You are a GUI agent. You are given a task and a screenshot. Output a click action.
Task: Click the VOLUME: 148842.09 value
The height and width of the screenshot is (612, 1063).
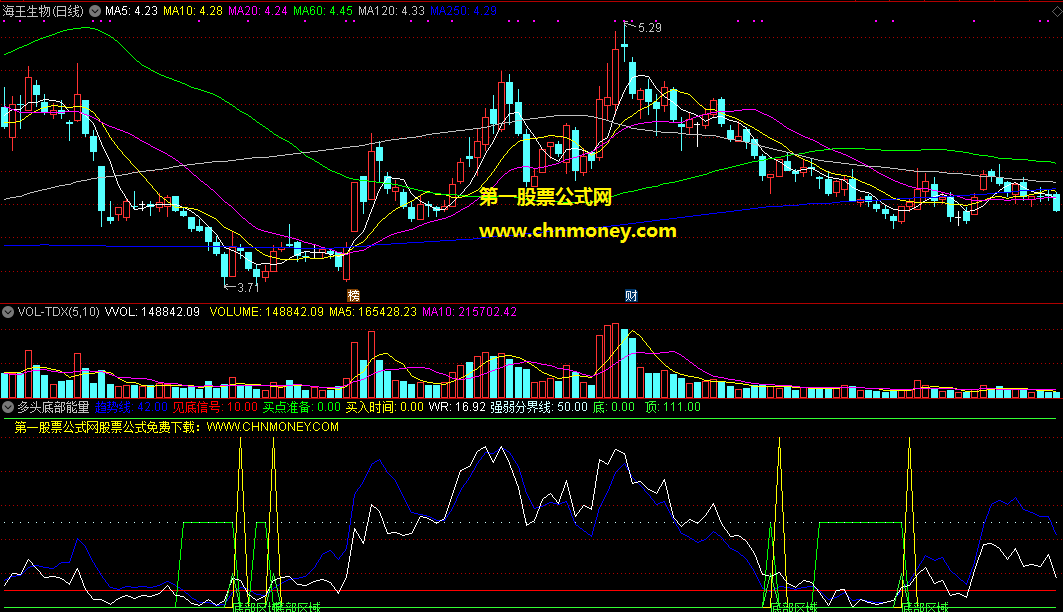coord(266,312)
